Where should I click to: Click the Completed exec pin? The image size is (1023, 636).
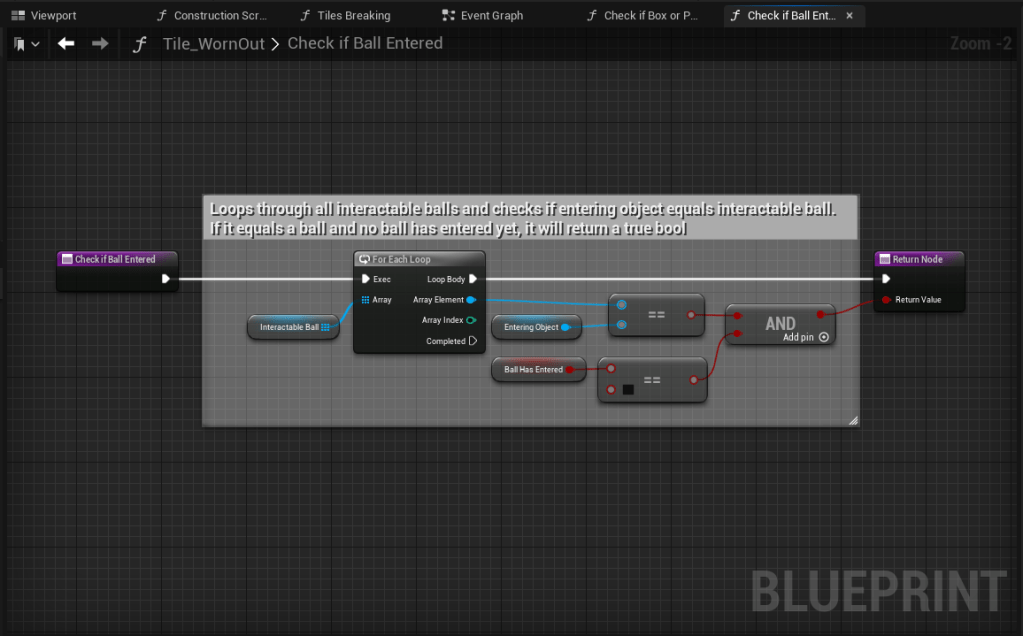(472, 341)
